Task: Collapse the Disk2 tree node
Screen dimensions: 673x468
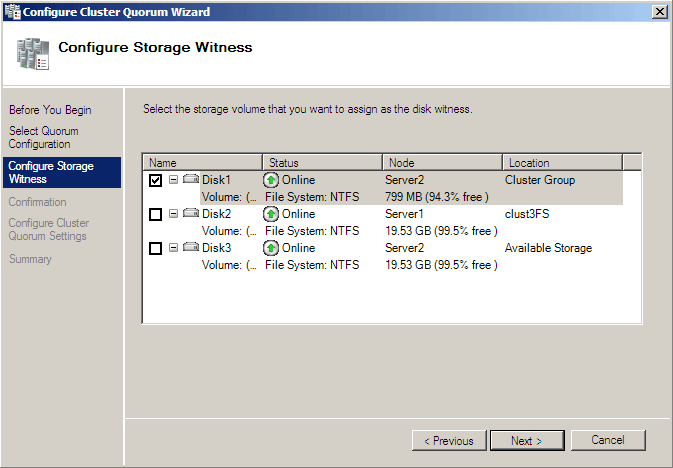Action: coord(173,213)
